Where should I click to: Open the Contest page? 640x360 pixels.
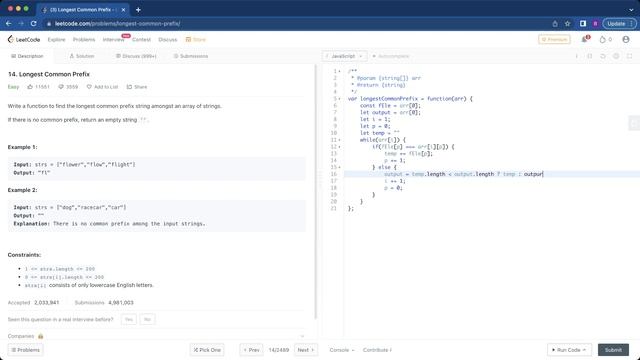pos(141,40)
